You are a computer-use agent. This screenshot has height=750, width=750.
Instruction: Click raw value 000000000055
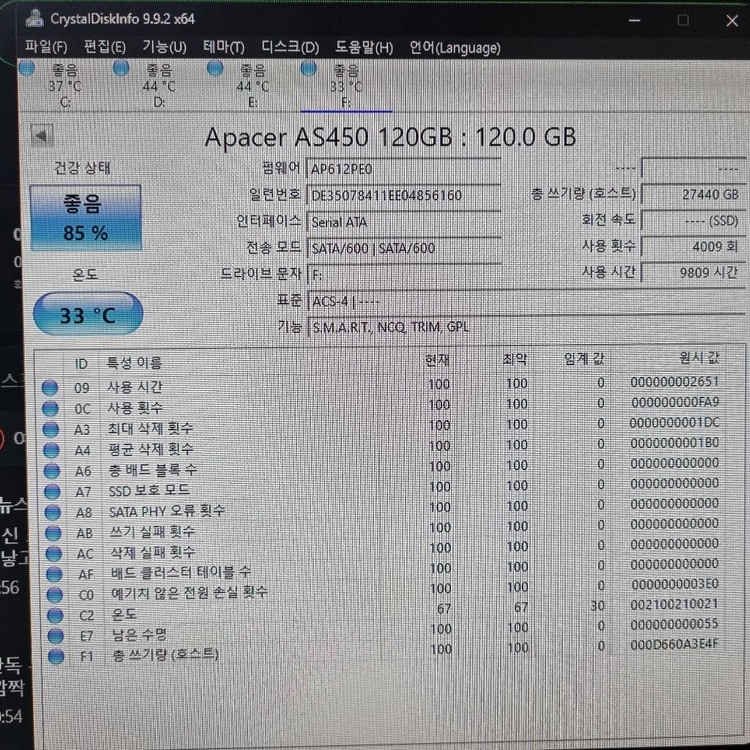tap(674, 625)
